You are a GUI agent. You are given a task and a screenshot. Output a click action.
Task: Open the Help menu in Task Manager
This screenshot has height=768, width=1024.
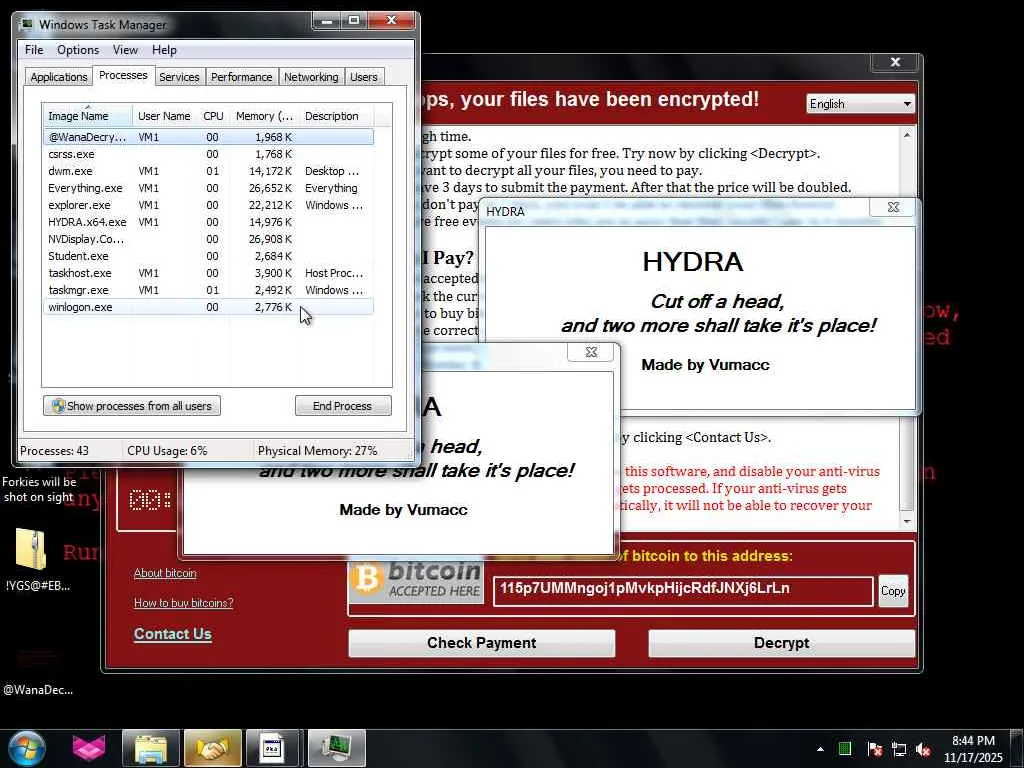click(164, 50)
